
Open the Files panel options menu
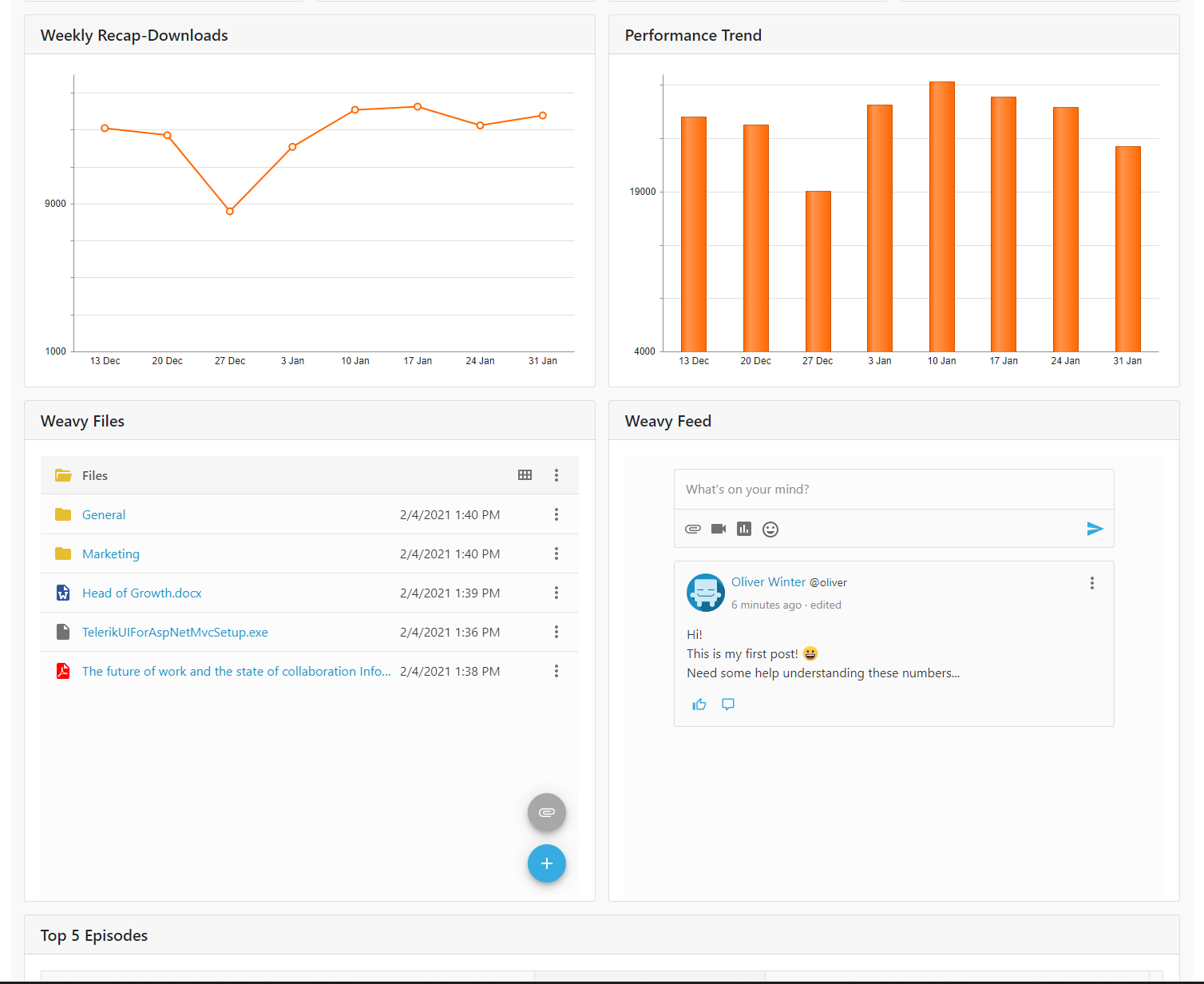556,474
